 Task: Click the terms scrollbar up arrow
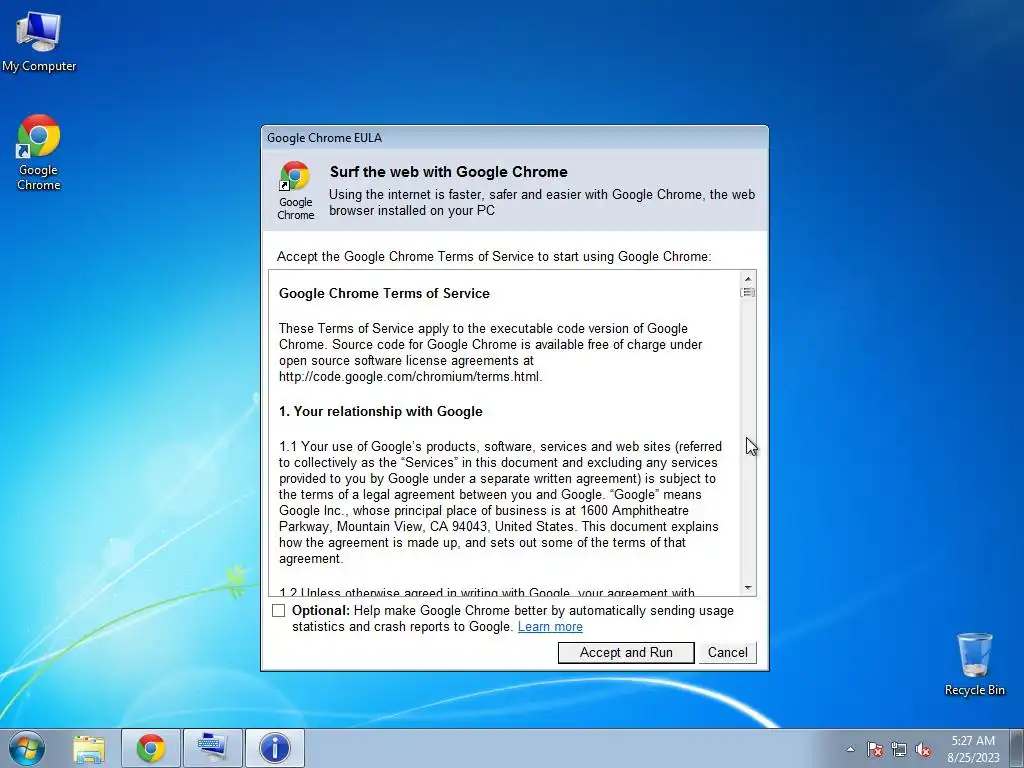point(748,279)
